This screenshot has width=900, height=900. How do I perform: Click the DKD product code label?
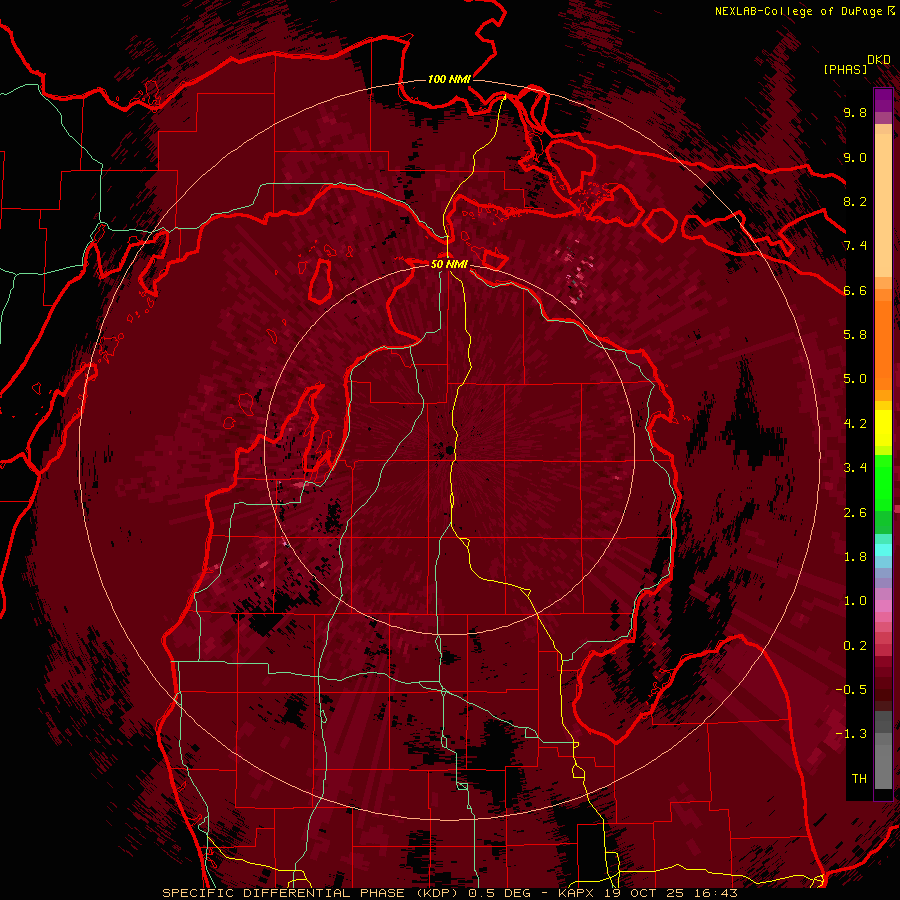pyautogui.click(x=879, y=59)
